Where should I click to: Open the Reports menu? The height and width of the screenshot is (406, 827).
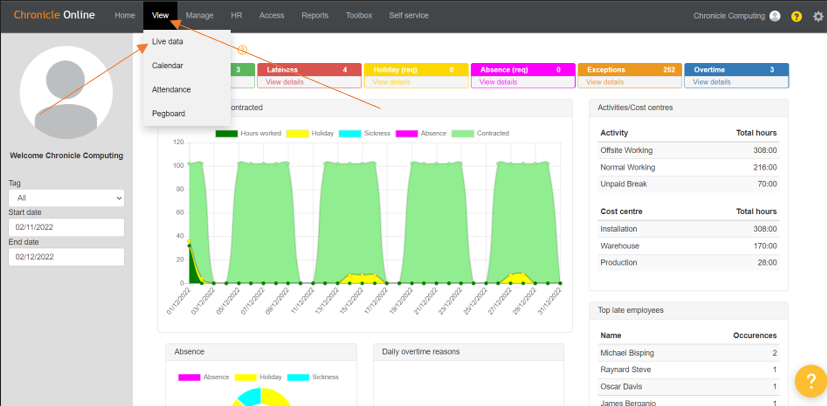[314, 16]
